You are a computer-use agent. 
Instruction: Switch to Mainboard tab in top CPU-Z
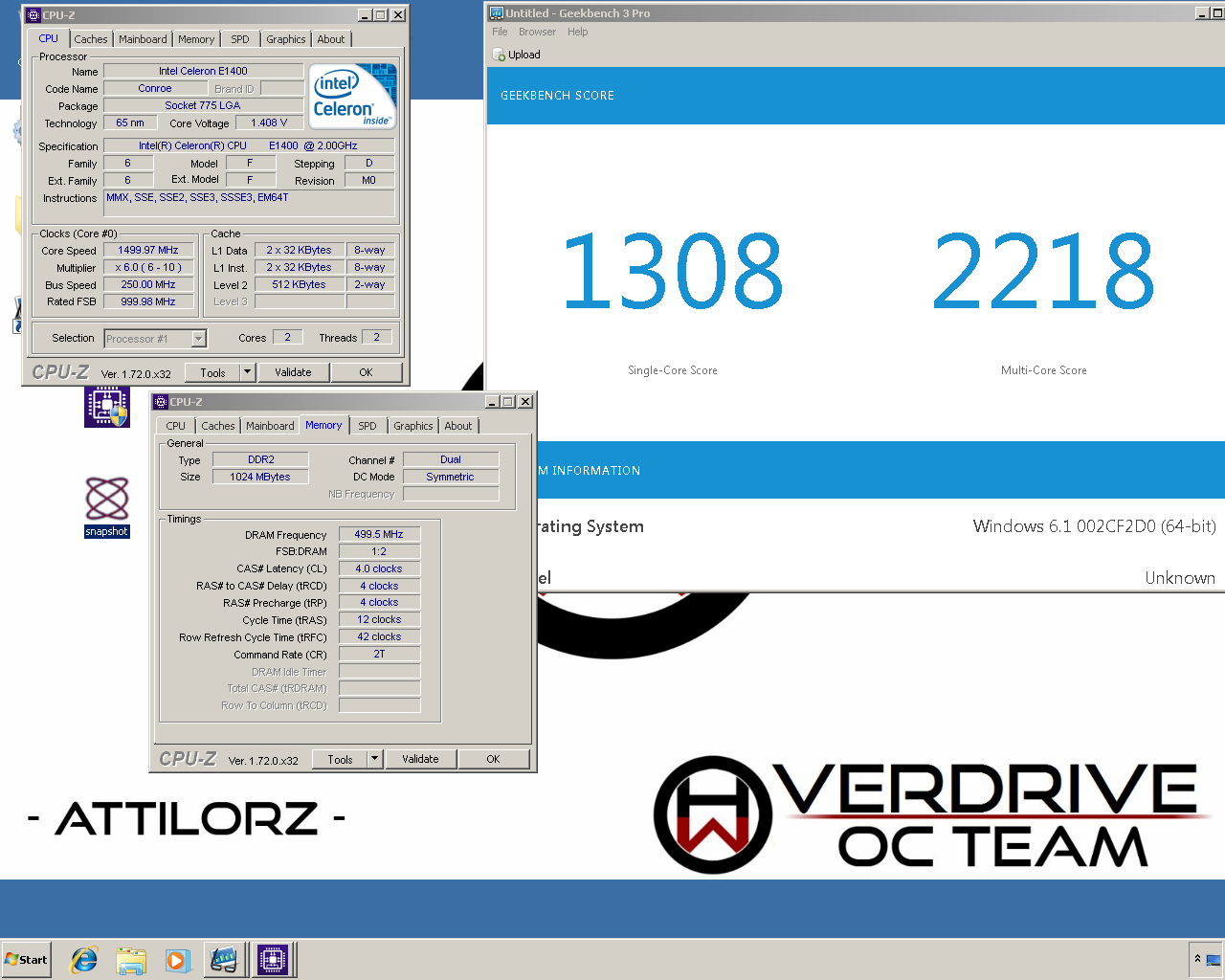coord(143,39)
